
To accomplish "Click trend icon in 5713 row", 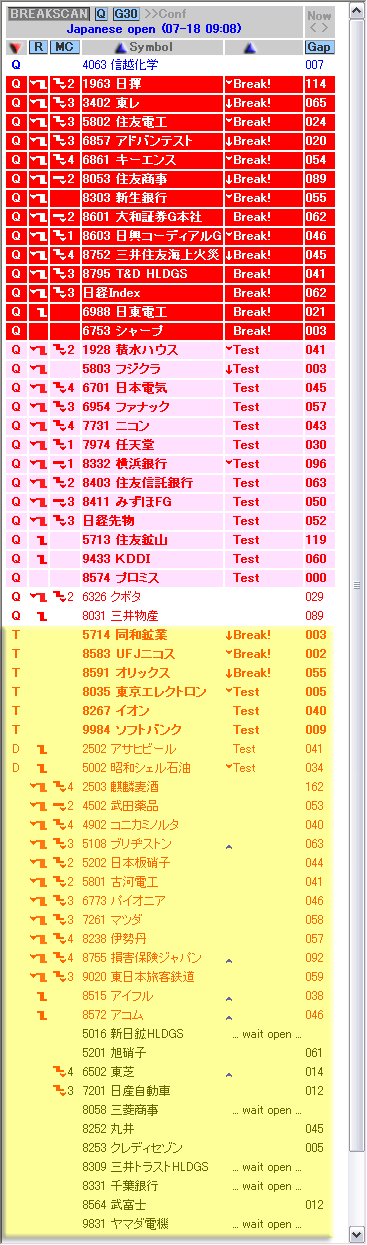I will [41, 539].
